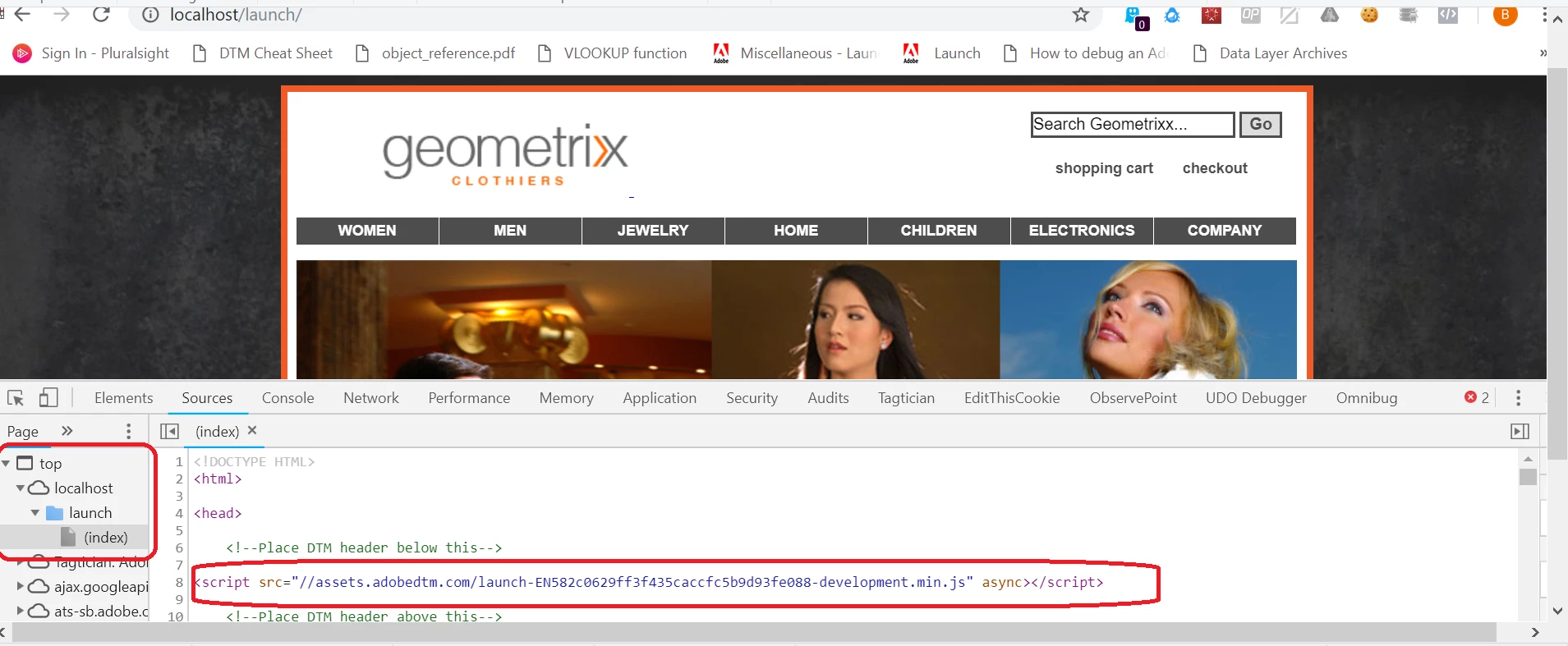Image resolution: width=1568 pixels, height=646 pixels.
Task: Open the DTM Cheat Sheet bookmark
Action: pos(263,53)
